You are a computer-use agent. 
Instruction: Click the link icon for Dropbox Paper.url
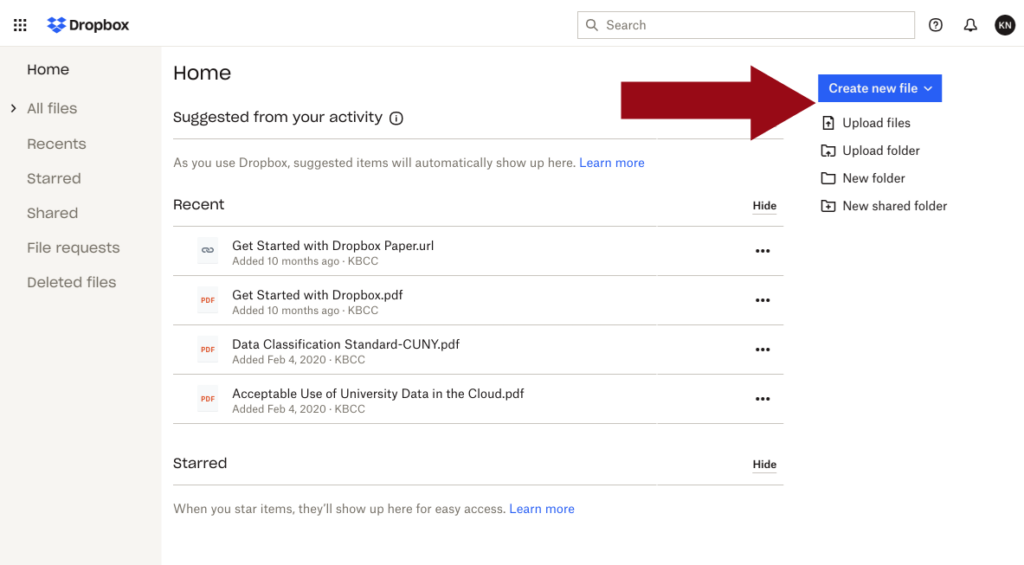pos(208,250)
